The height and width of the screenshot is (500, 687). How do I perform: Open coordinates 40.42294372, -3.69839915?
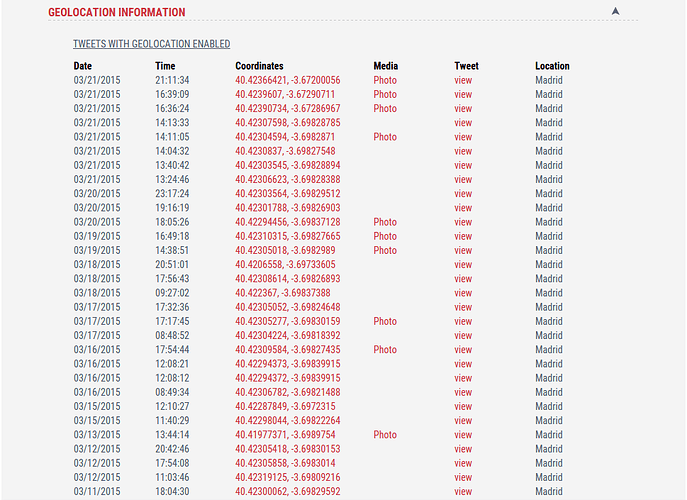287,378
